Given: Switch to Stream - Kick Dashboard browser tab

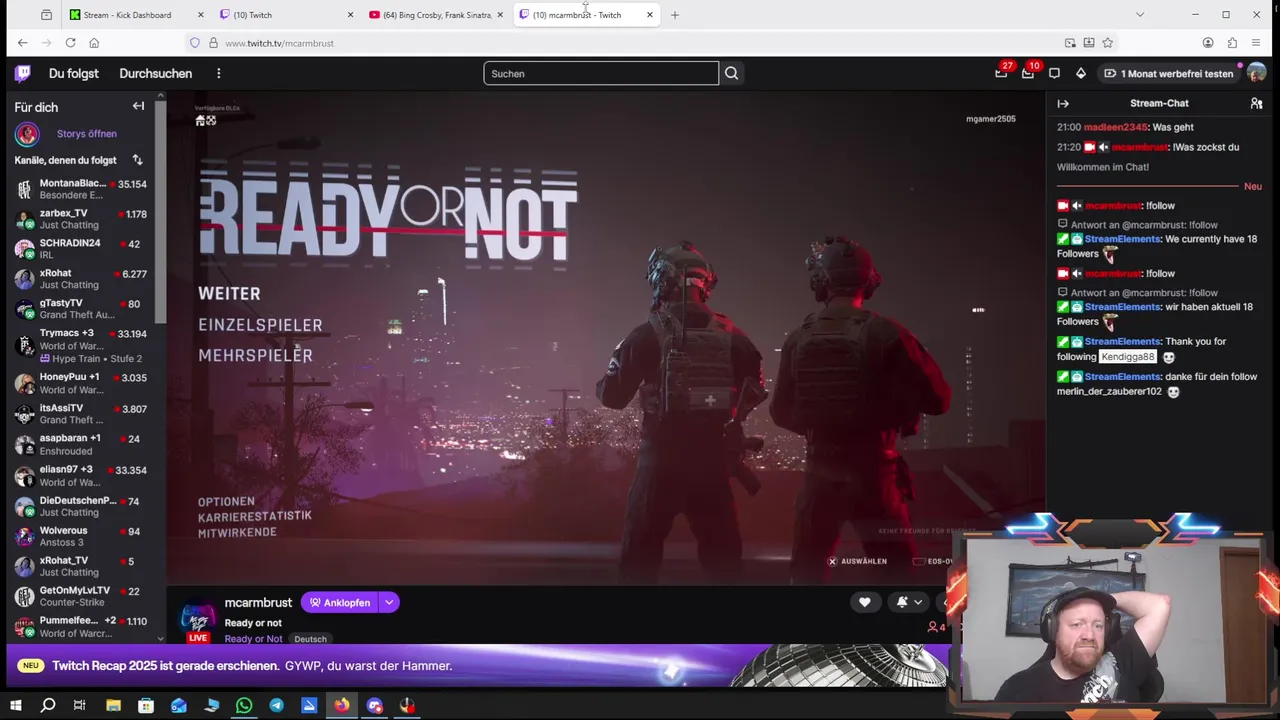Looking at the screenshot, I should tap(136, 15).
